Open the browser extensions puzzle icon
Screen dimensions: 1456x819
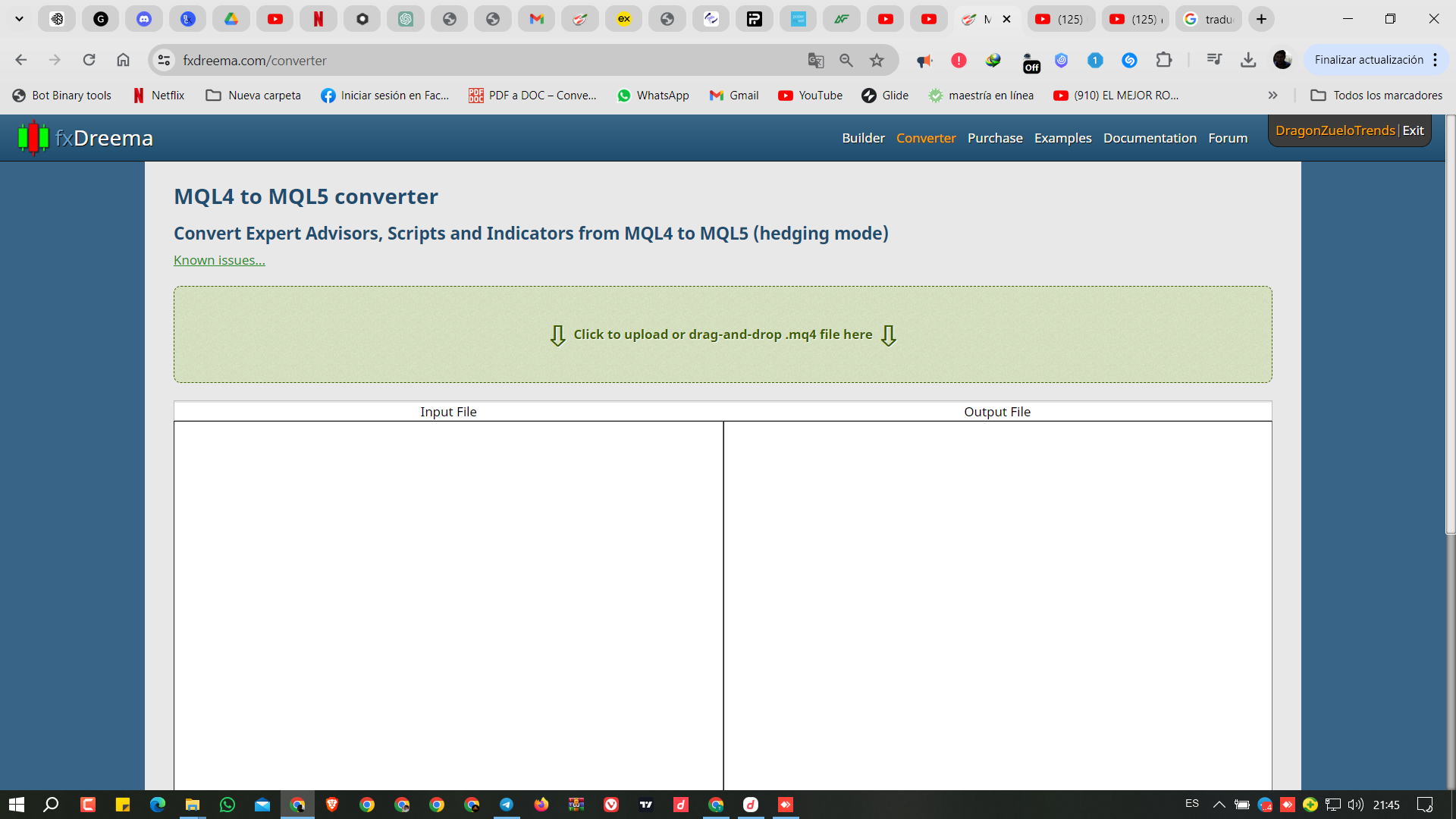coord(1164,60)
